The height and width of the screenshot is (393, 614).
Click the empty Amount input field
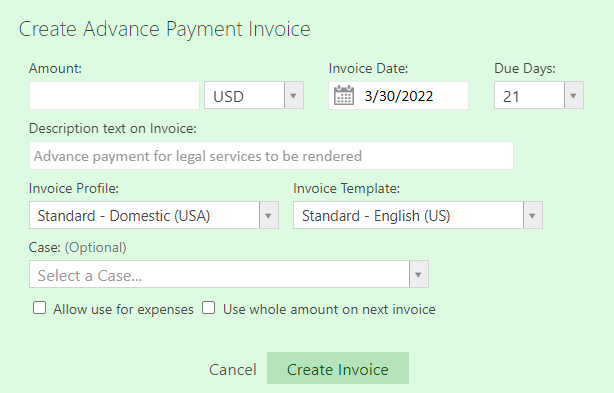[x=114, y=96]
